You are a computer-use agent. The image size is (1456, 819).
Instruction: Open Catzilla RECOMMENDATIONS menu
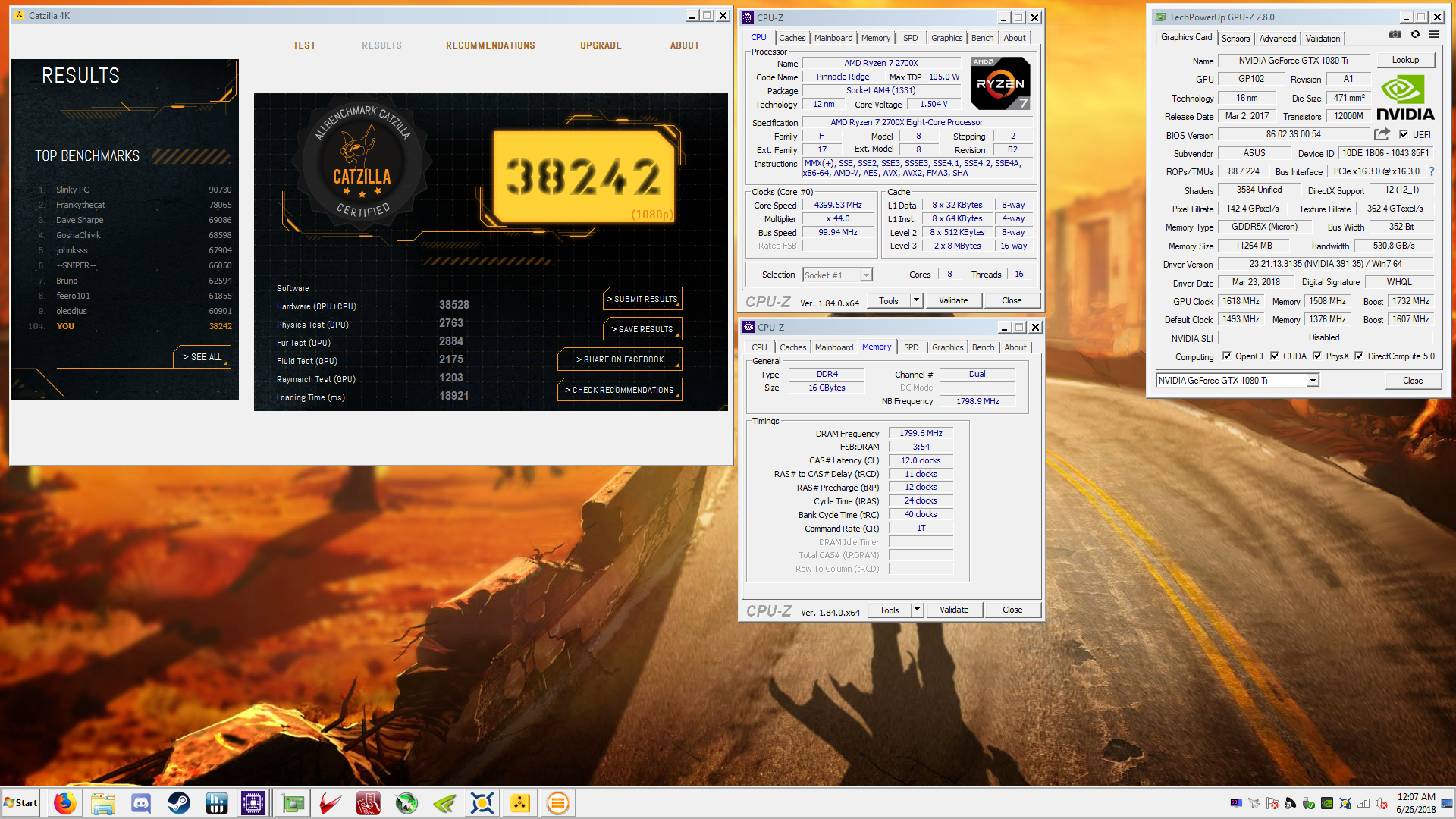point(491,45)
